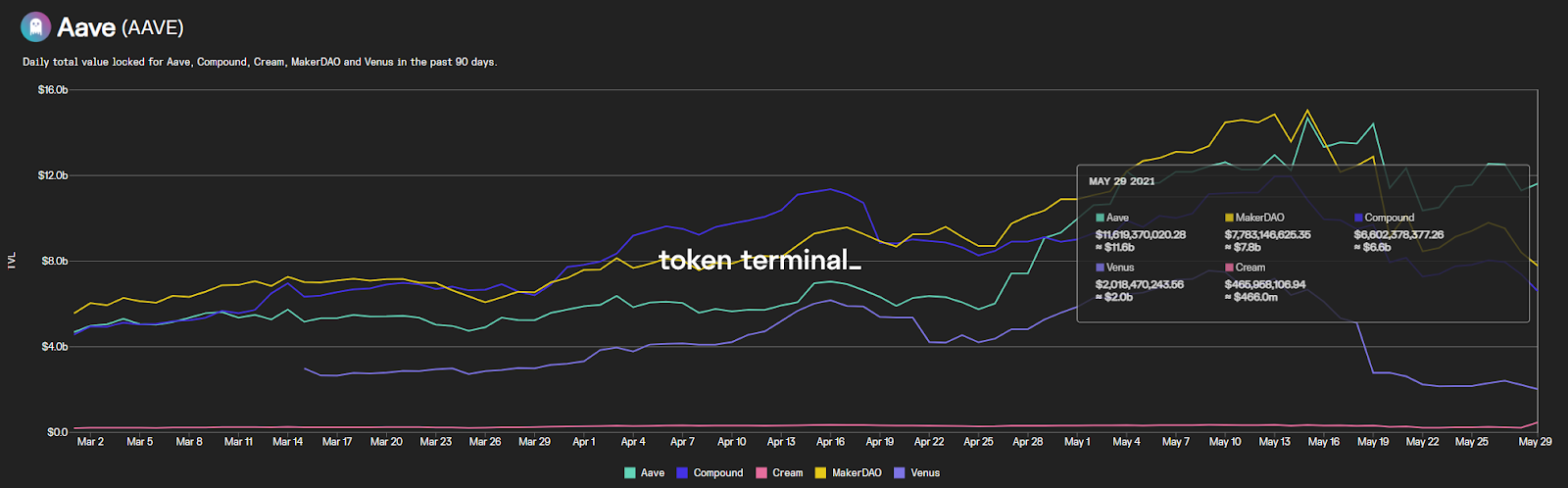Viewport: 1568px width, 488px height.
Task: Click the Compound label in tooltip
Action: [1389, 218]
